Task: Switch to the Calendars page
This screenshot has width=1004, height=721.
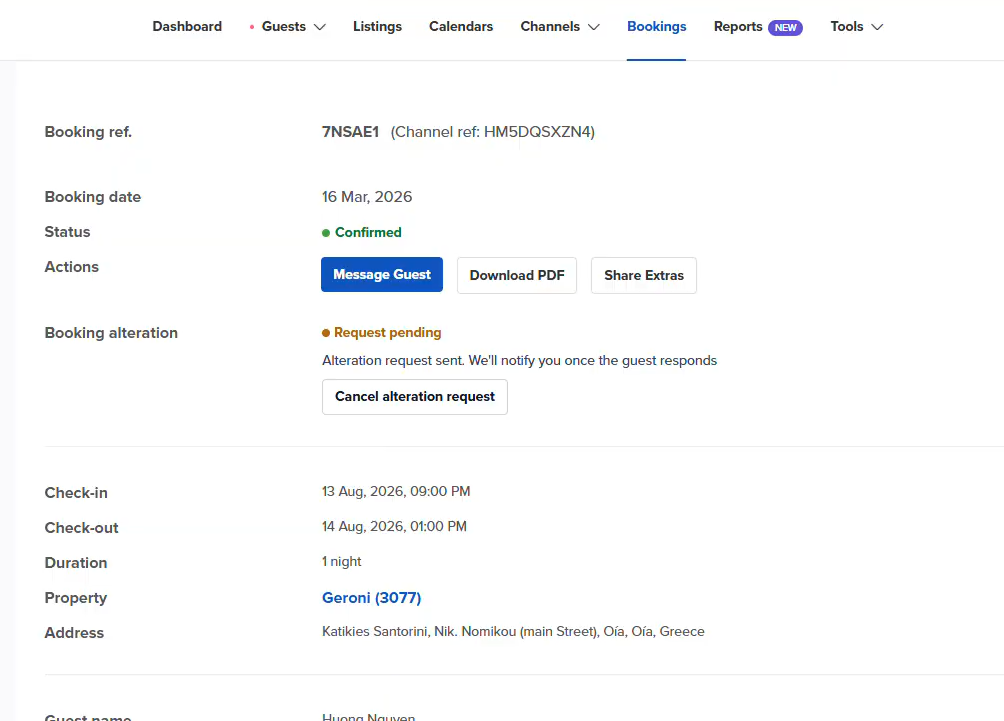Action: 460,27
